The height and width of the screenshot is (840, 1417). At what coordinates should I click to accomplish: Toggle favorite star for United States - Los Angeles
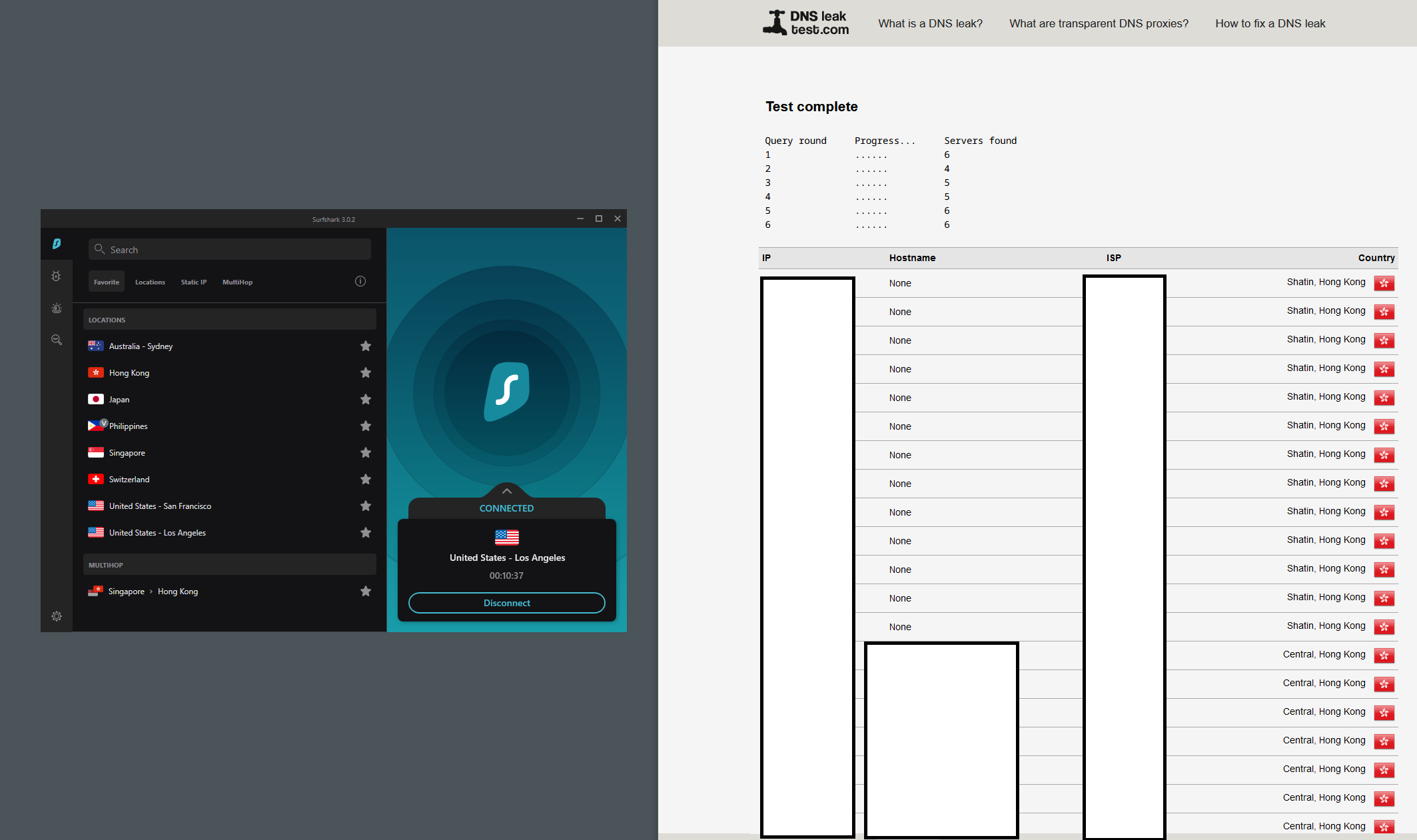point(366,532)
